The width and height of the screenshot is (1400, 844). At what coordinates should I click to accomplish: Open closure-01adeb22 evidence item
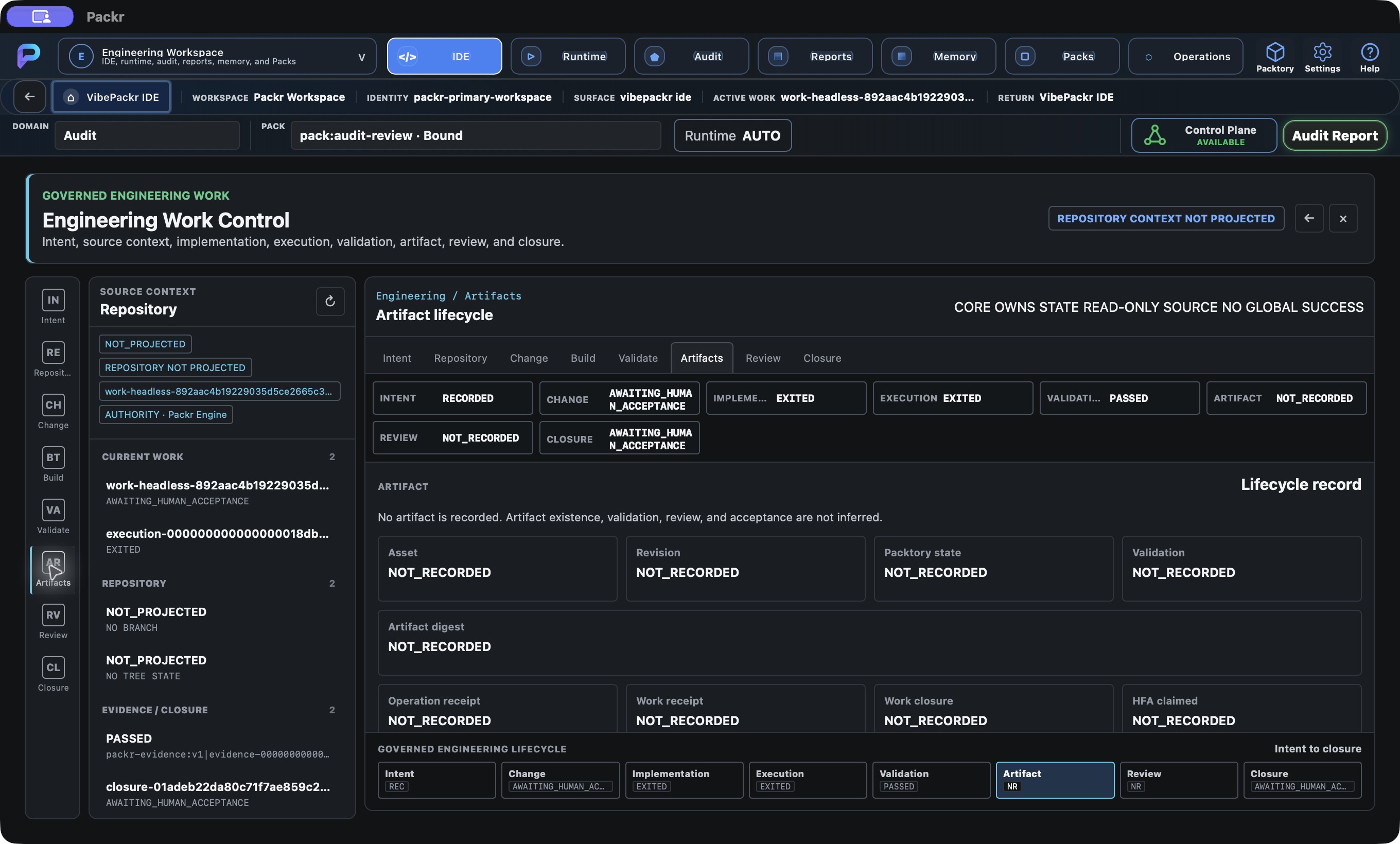click(x=218, y=794)
